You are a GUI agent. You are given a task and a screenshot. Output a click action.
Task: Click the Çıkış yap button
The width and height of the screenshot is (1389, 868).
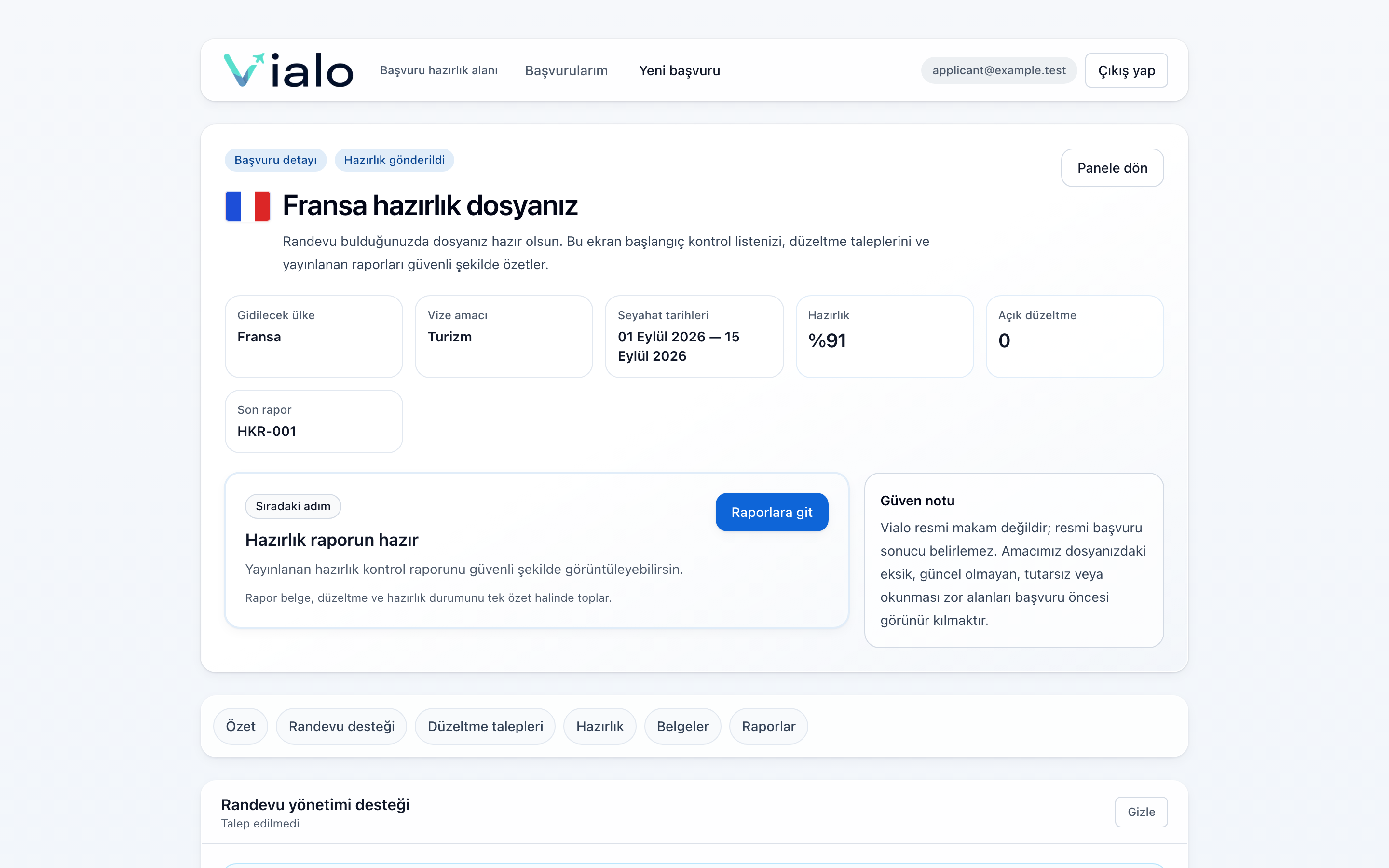pos(1126,70)
